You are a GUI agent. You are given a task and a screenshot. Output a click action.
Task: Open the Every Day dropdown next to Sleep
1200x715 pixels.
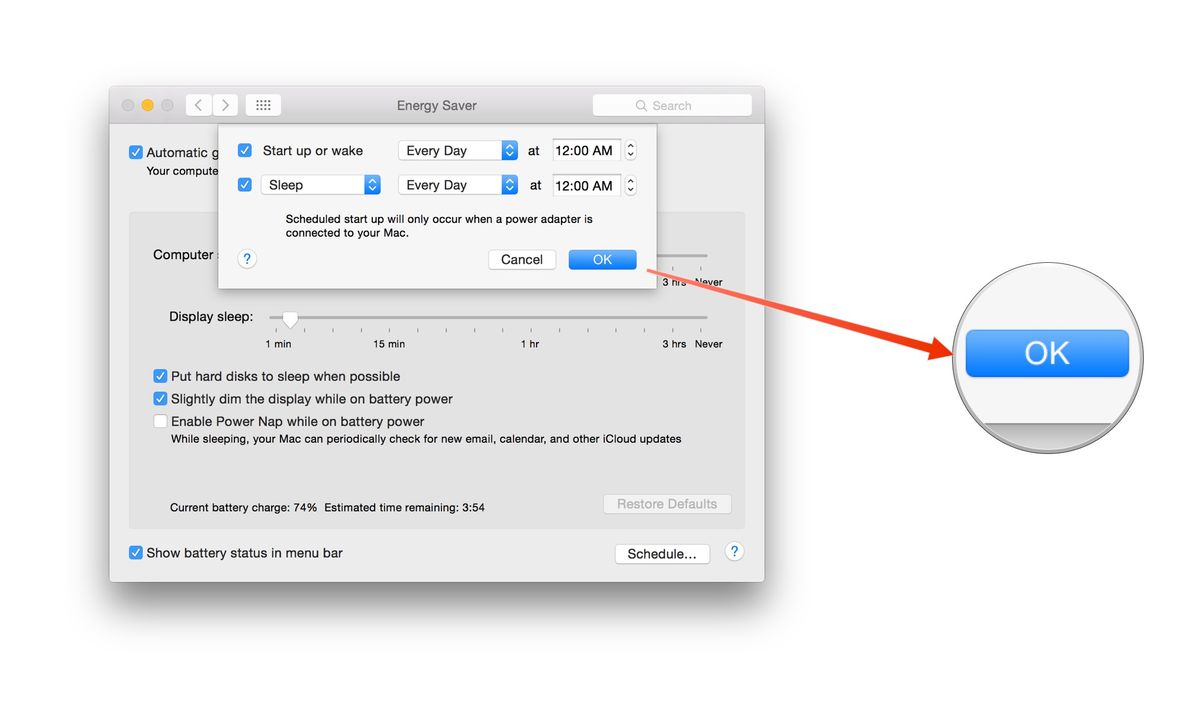[457, 184]
